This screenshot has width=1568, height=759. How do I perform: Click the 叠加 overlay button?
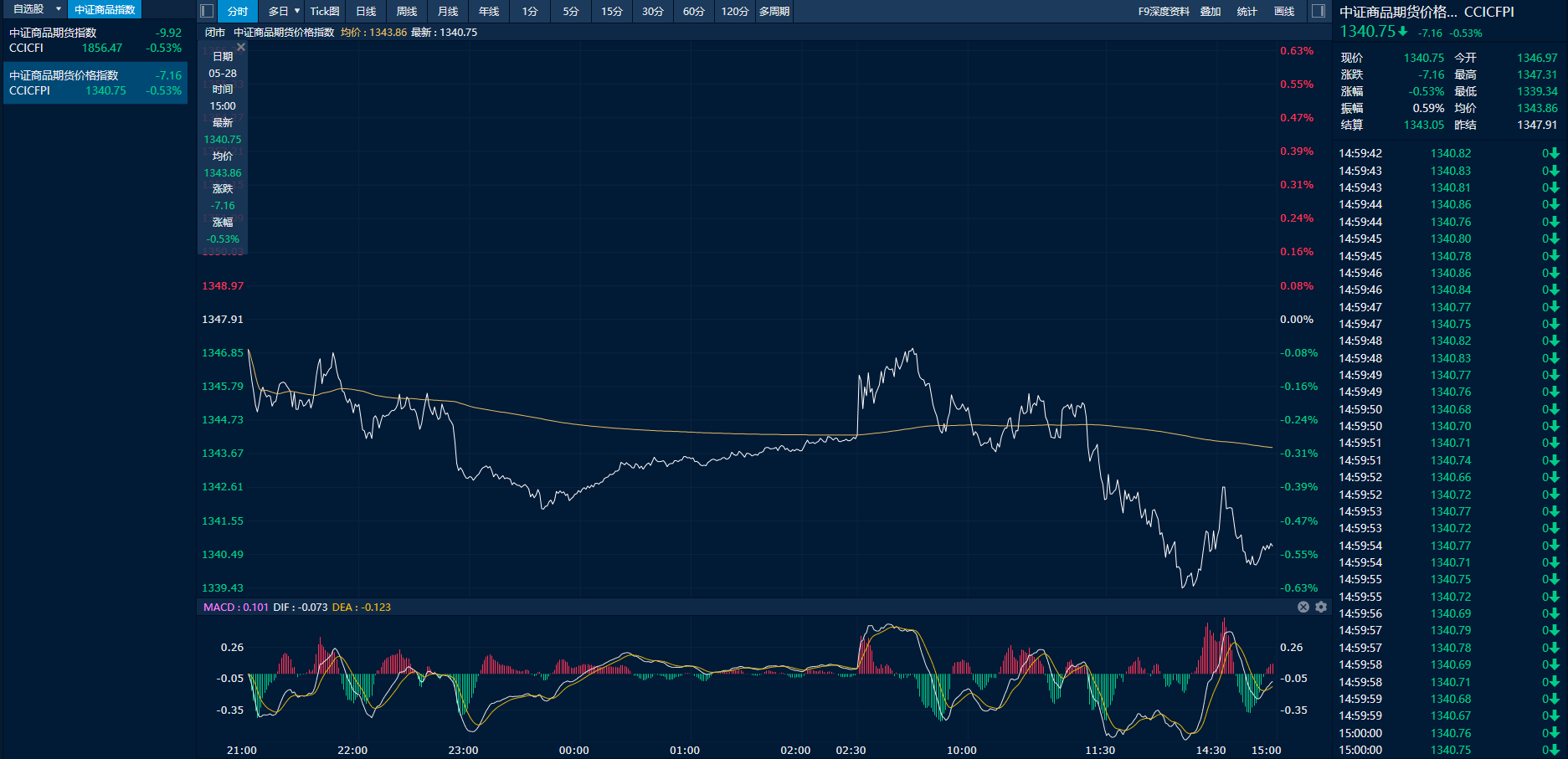[x=1211, y=11]
